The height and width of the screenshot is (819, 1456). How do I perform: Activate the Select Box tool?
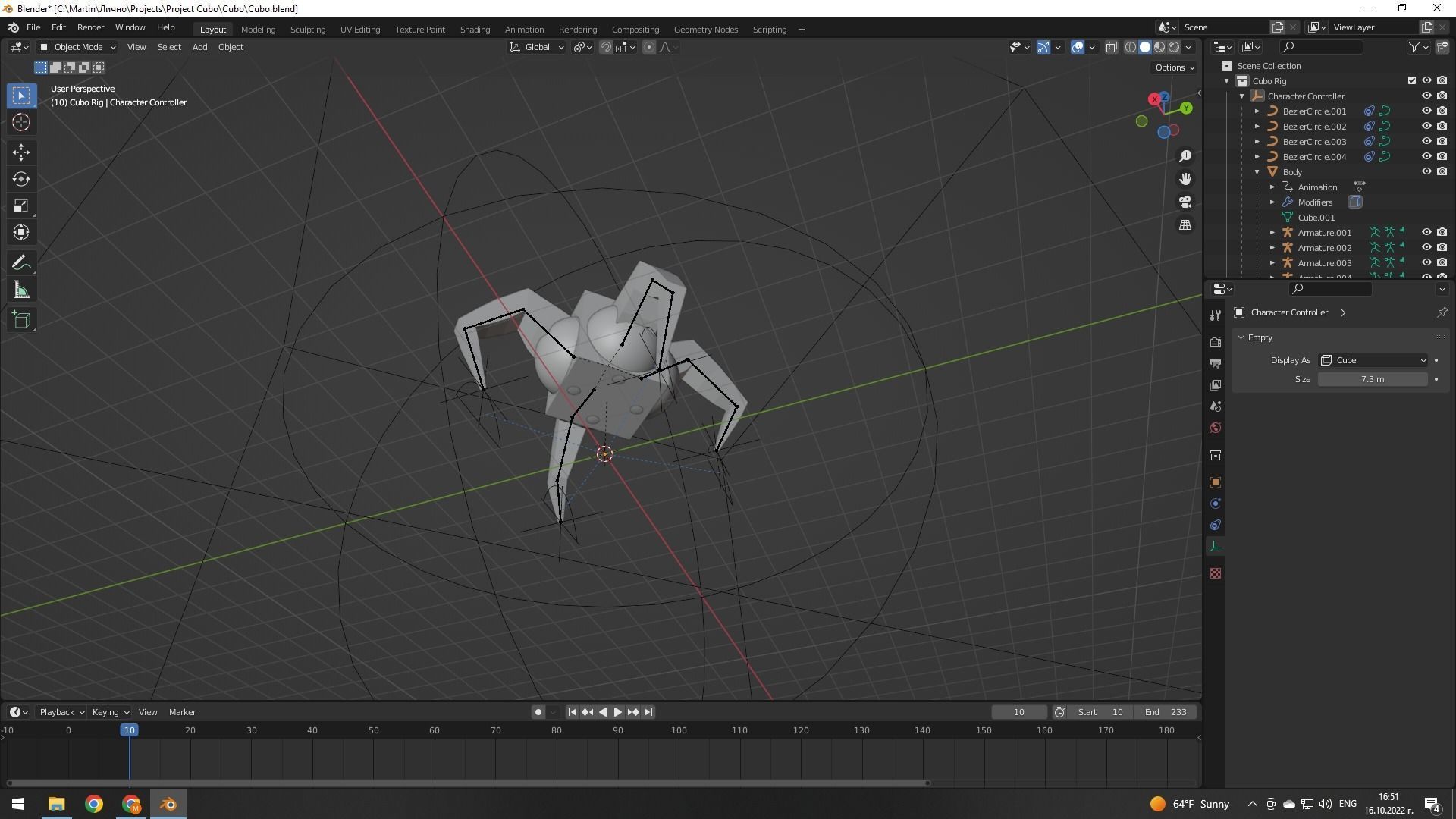click(x=21, y=96)
